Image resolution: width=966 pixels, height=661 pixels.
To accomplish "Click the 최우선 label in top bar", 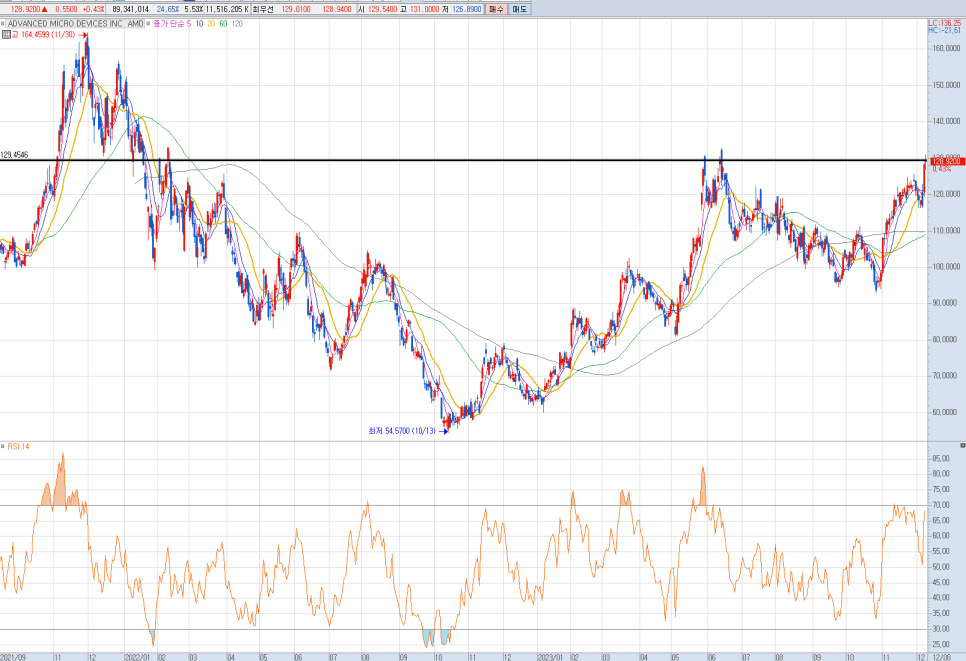I will [262, 9].
